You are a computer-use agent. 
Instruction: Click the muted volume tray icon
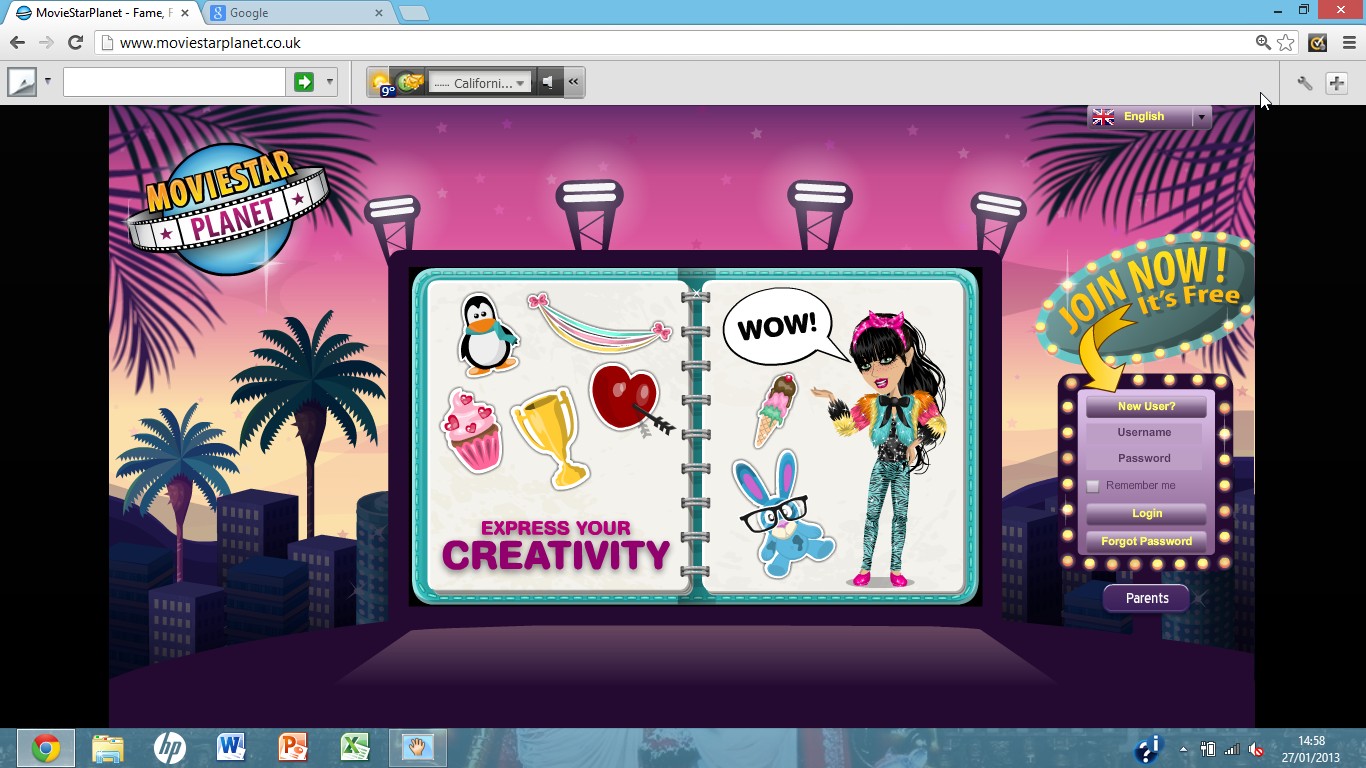point(1257,749)
